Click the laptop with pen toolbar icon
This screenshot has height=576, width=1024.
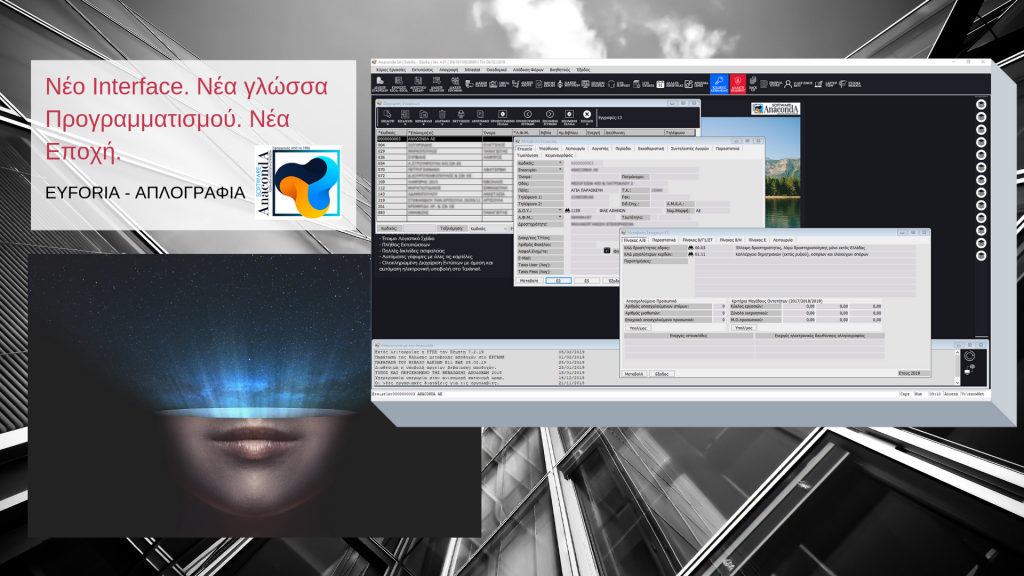(818, 84)
